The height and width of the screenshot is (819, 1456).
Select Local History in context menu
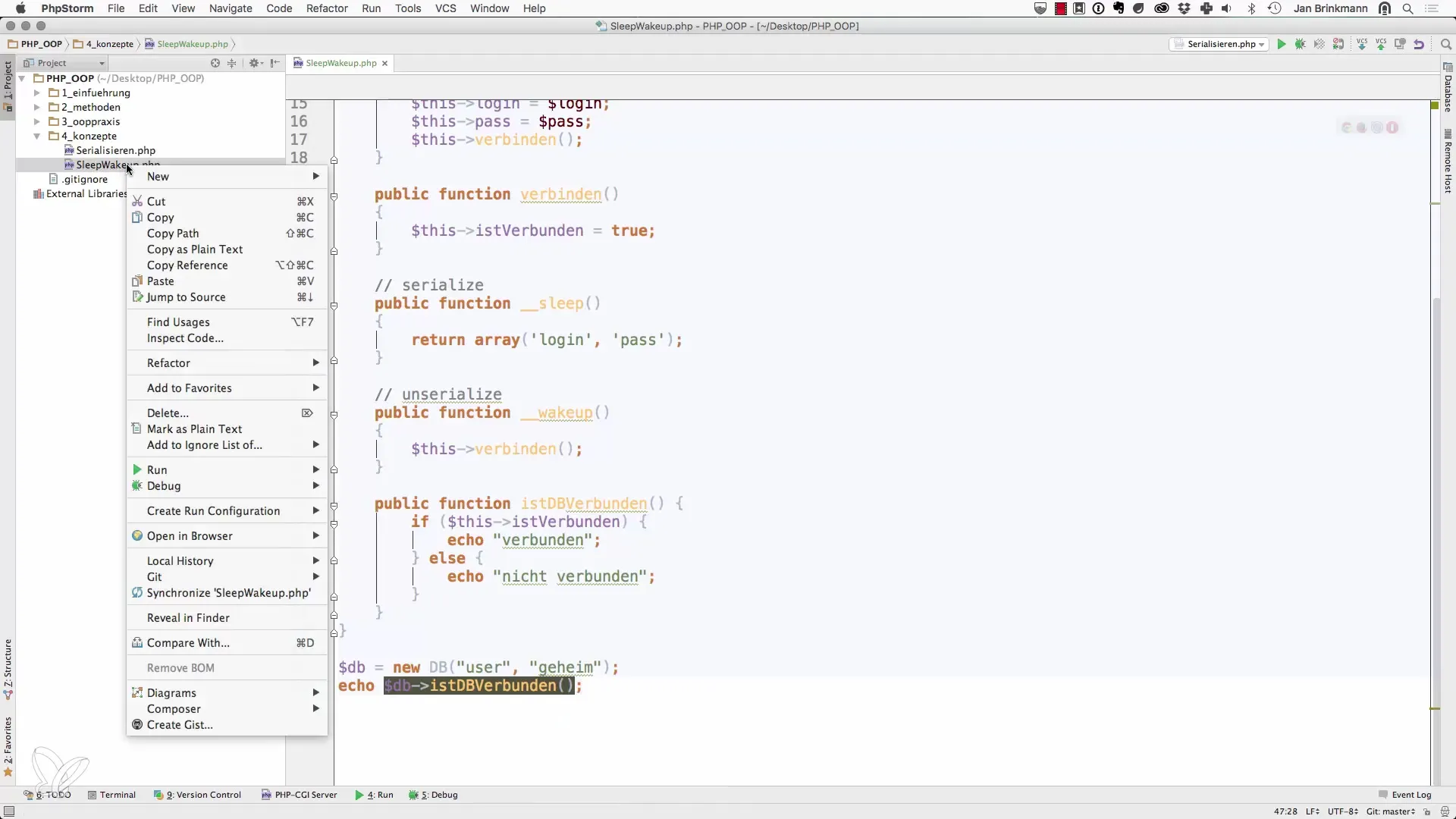227,561
